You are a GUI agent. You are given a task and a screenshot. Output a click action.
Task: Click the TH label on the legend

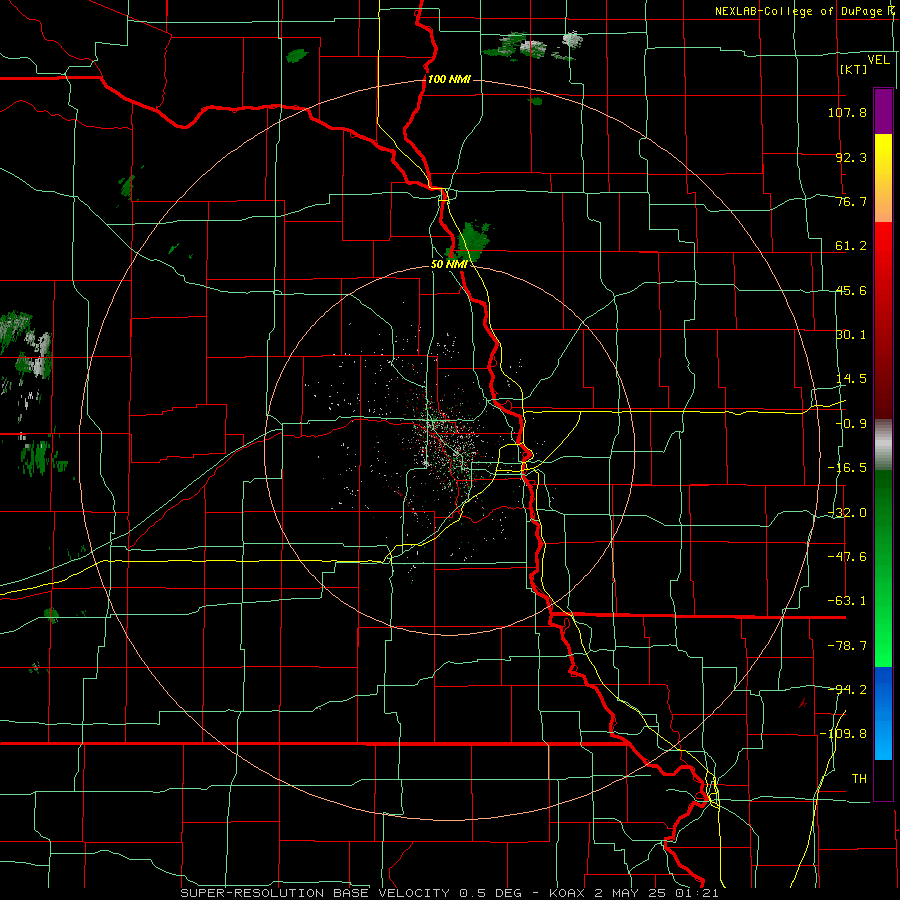pos(859,779)
